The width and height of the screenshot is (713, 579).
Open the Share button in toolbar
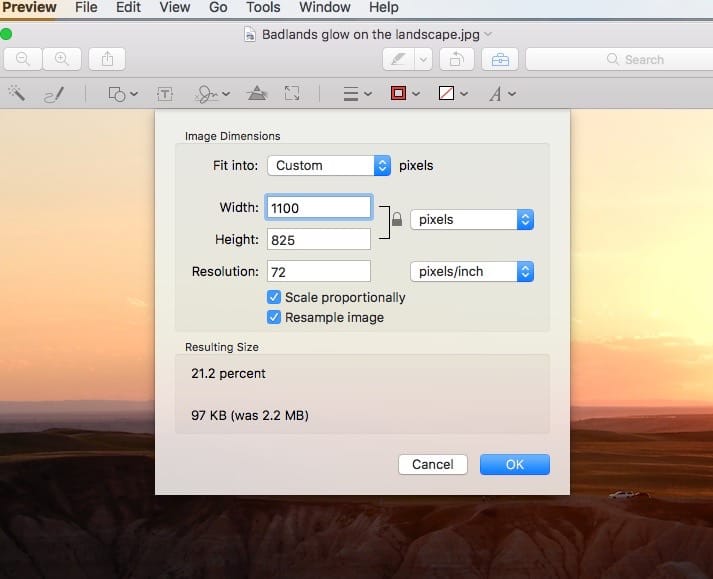(x=106, y=59)
